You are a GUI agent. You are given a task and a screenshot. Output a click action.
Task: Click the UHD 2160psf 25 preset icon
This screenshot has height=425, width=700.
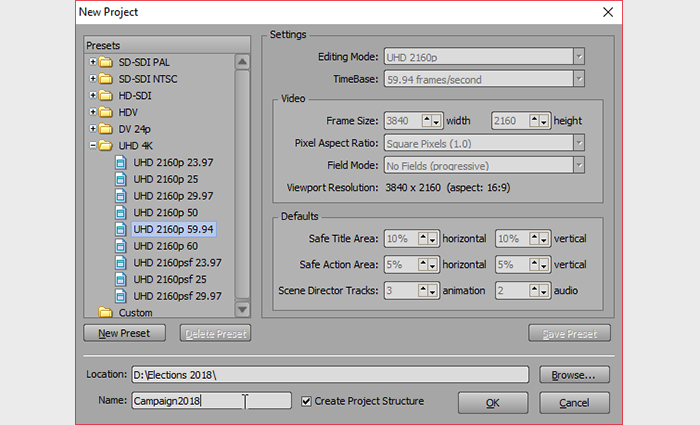pos(123,280)
